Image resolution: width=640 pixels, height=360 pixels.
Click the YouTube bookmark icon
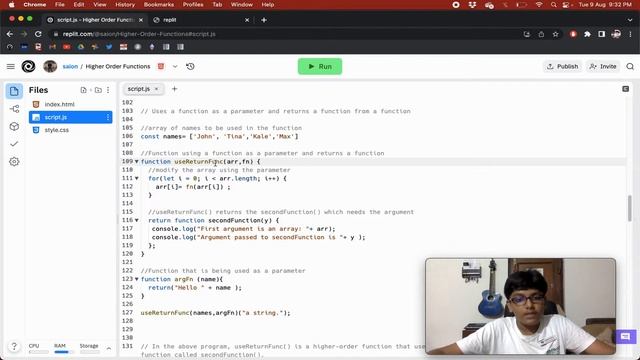(67, 47)
